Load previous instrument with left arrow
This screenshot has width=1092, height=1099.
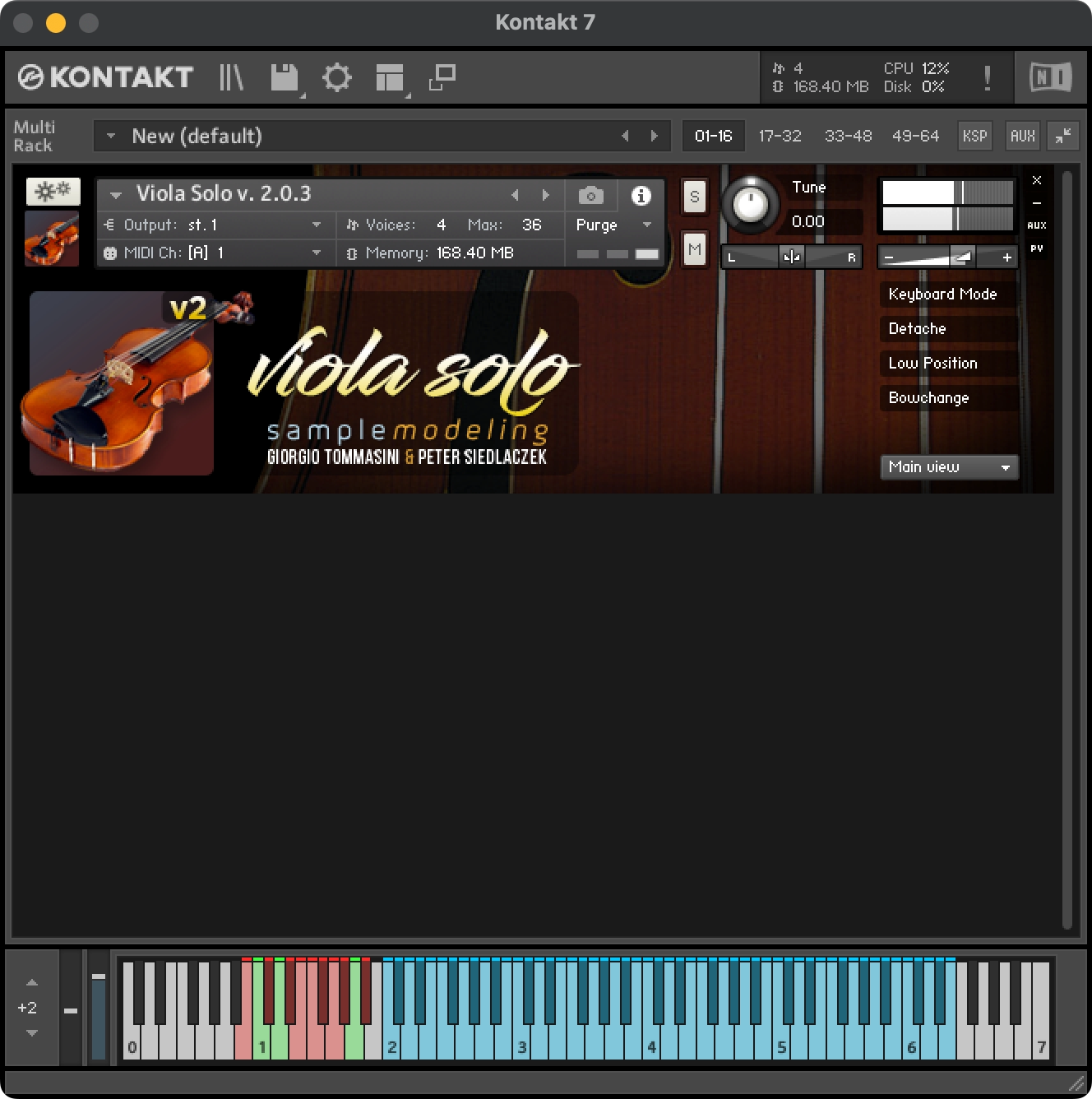click(515, 195)
